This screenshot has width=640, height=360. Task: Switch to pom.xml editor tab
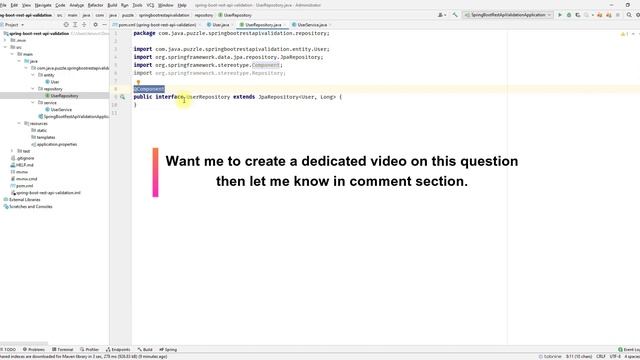pos(157,25)
